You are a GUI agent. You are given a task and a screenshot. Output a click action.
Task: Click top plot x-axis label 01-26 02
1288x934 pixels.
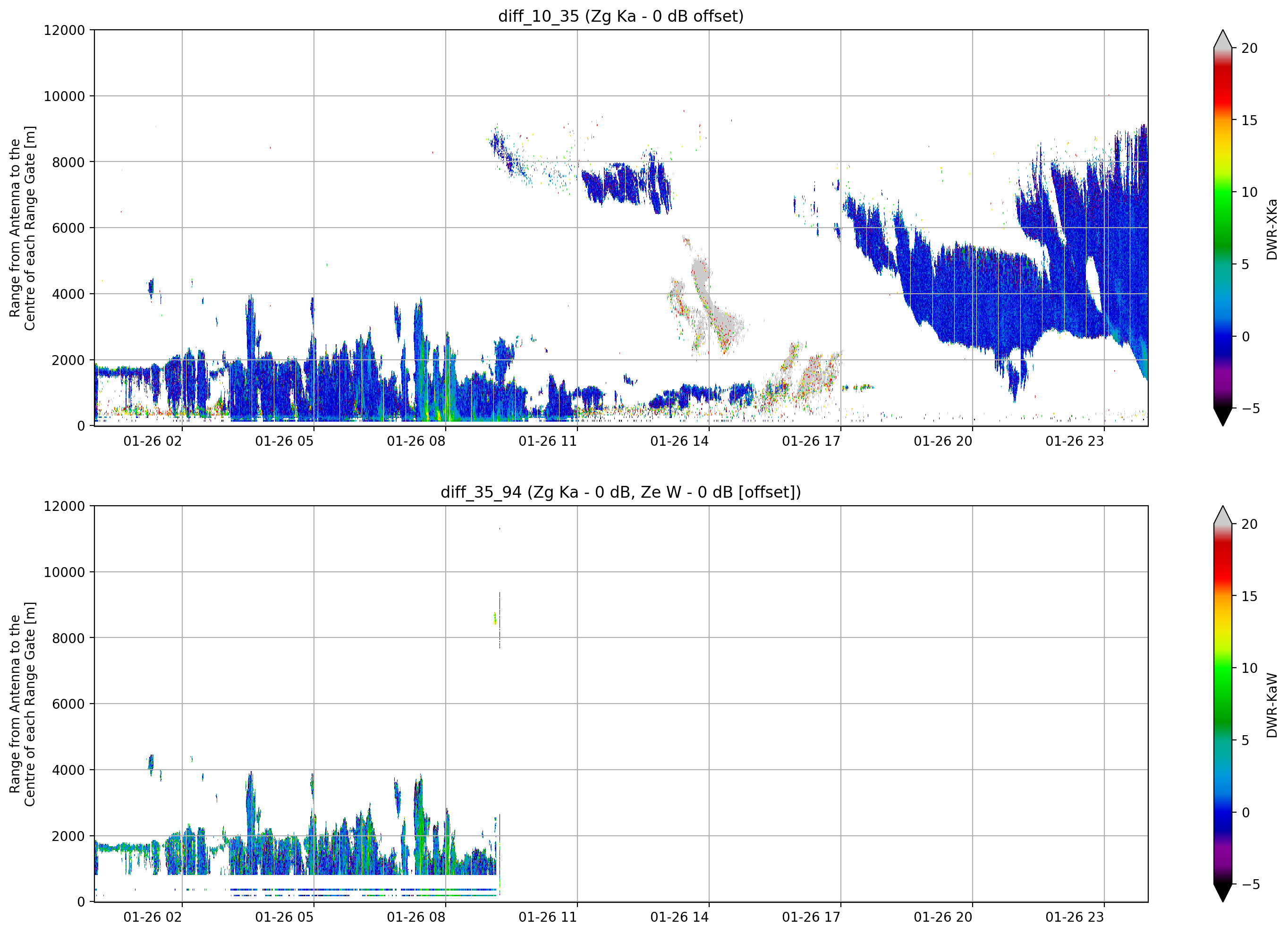[x=153, y=441]
